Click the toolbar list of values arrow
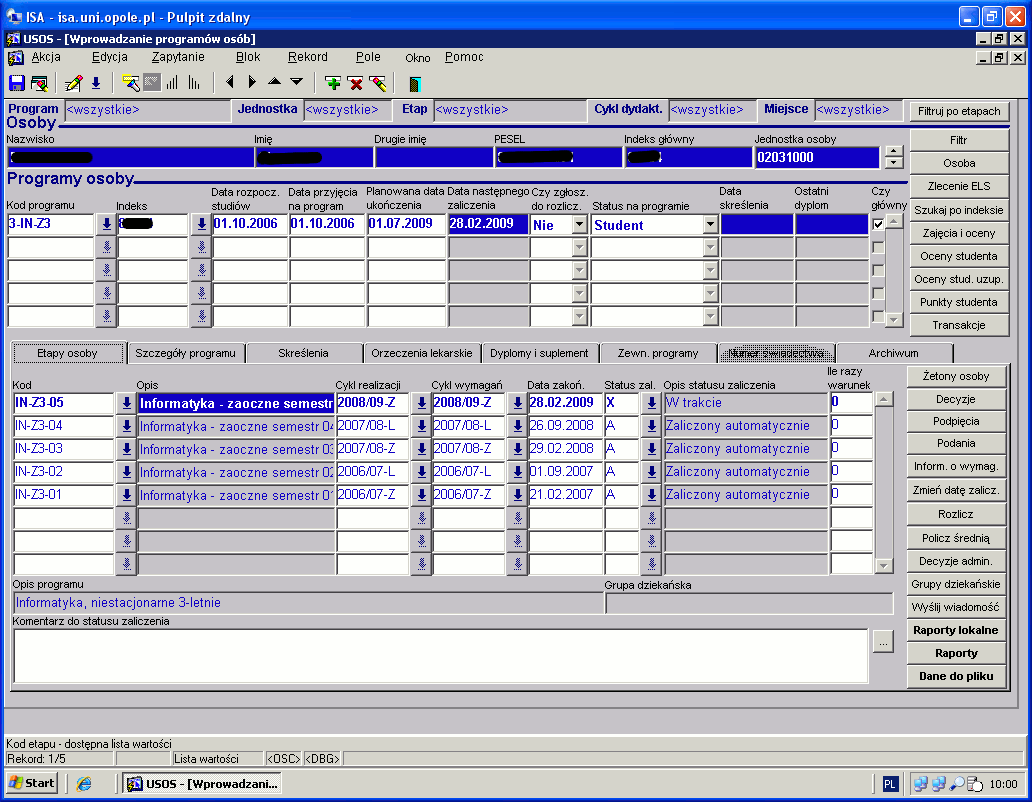The image size is (1032, 802). click(x=96, y=83)
